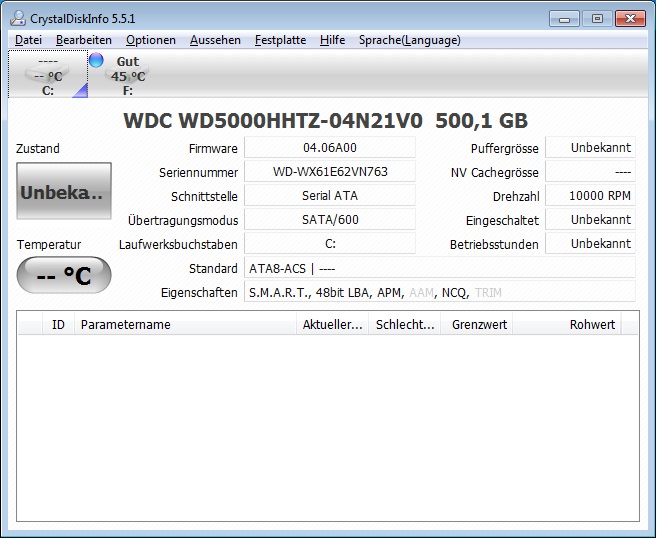Click the Drehzahl value 10000 RPM

(590, 196)
